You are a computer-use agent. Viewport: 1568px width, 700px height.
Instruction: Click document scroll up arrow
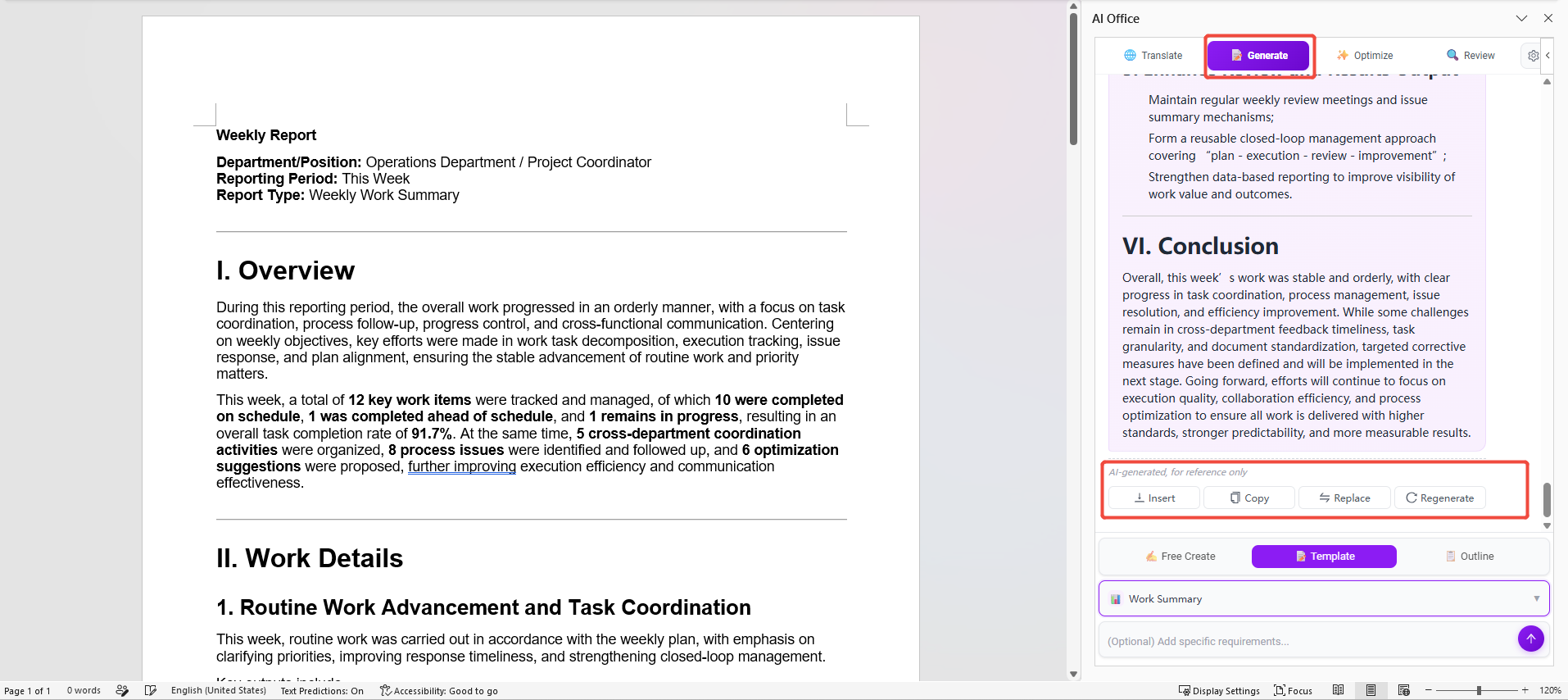[x=1073, y=7]
